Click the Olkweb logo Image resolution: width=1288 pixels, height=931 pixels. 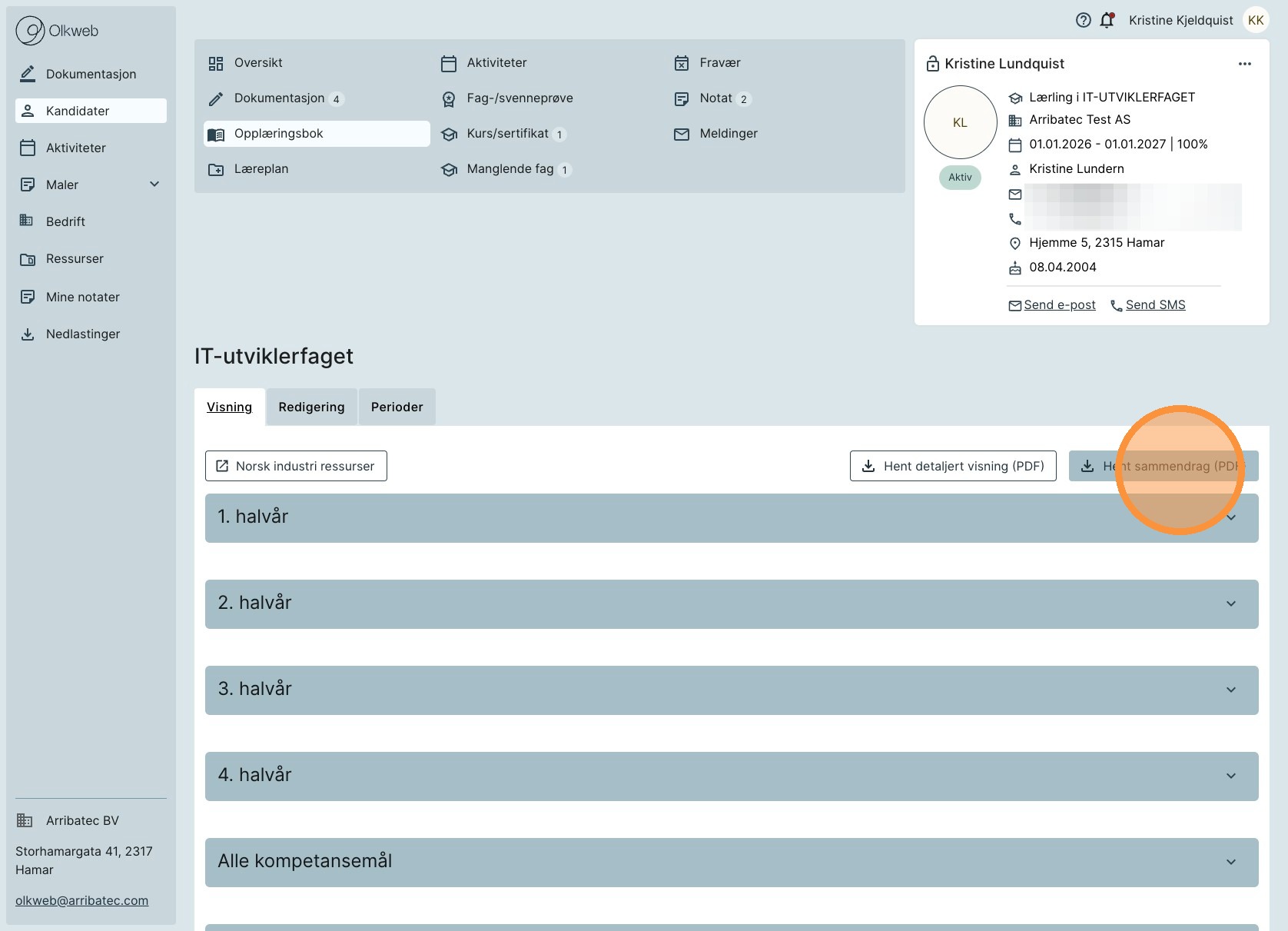click(58, 31)
